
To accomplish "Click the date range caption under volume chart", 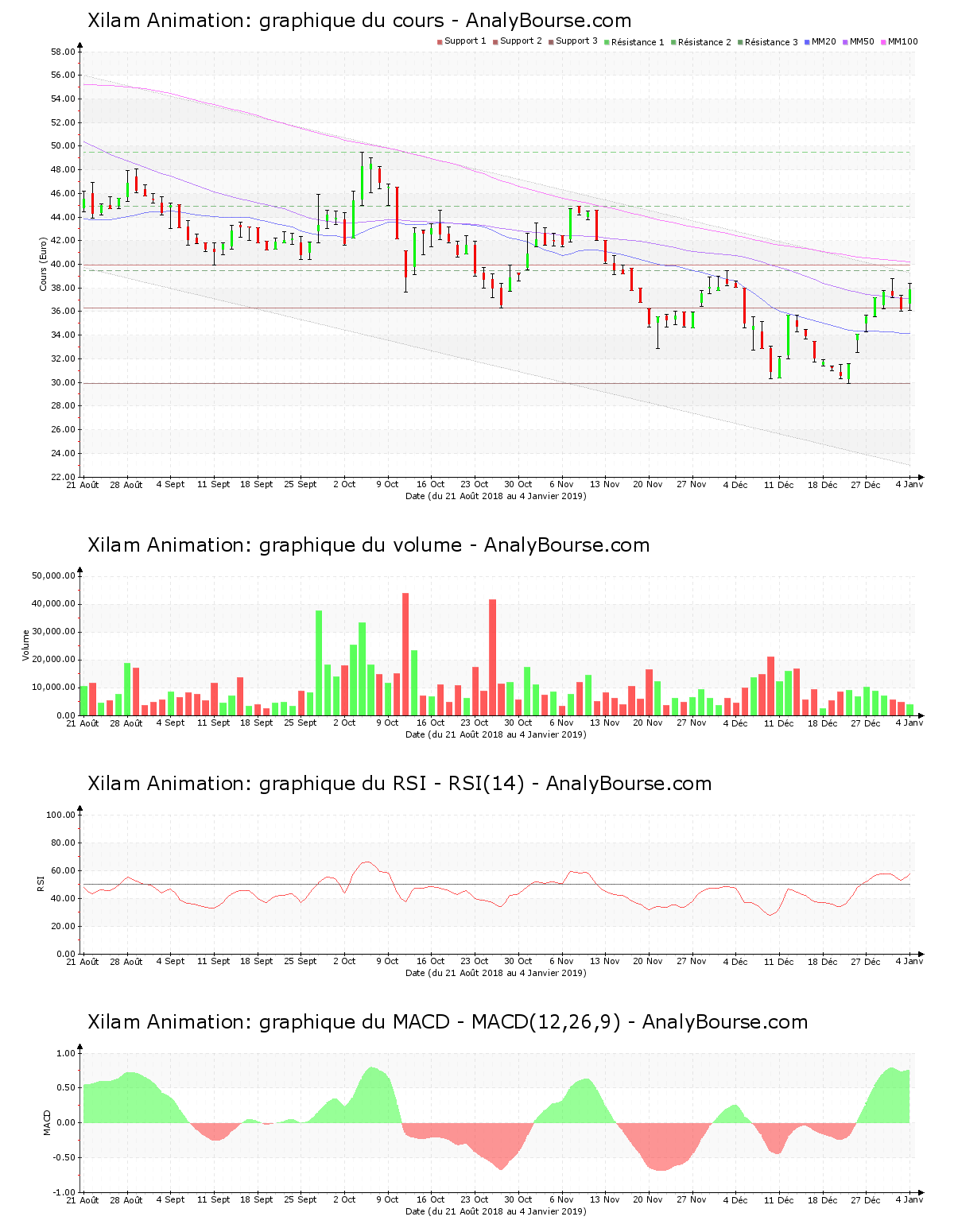I will (496, 734).
